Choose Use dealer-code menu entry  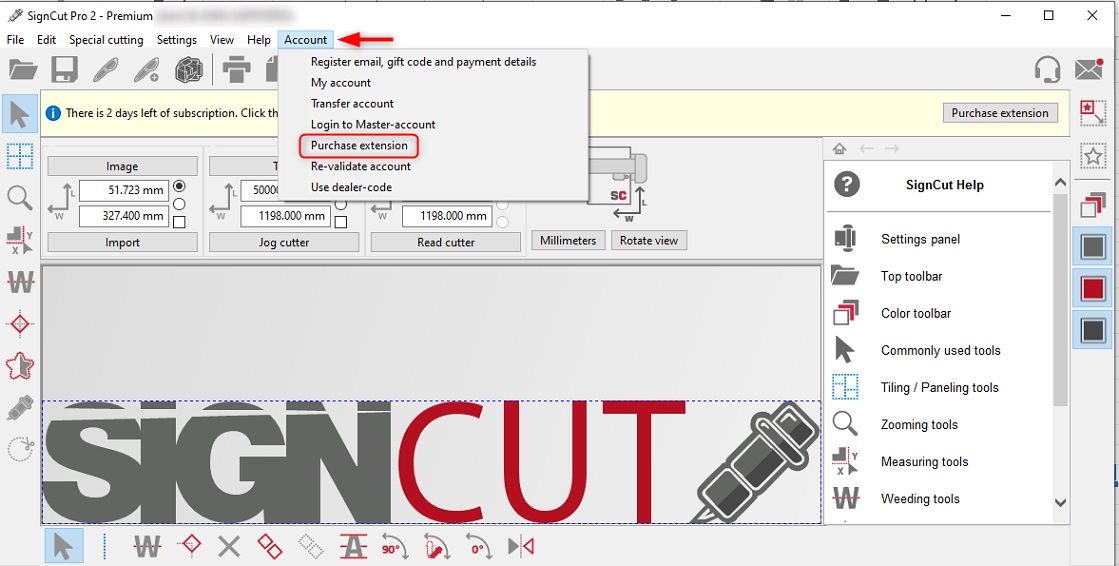351,187
